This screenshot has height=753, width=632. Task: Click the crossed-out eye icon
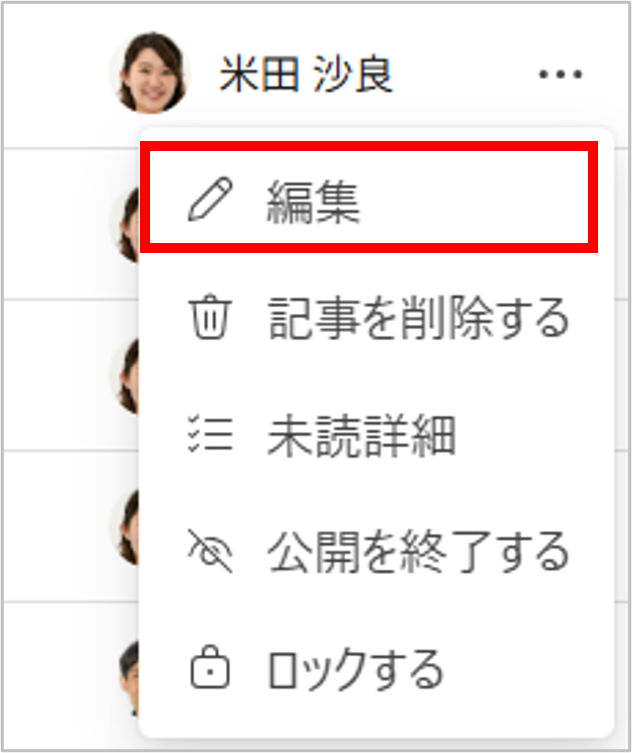[210, 552]
